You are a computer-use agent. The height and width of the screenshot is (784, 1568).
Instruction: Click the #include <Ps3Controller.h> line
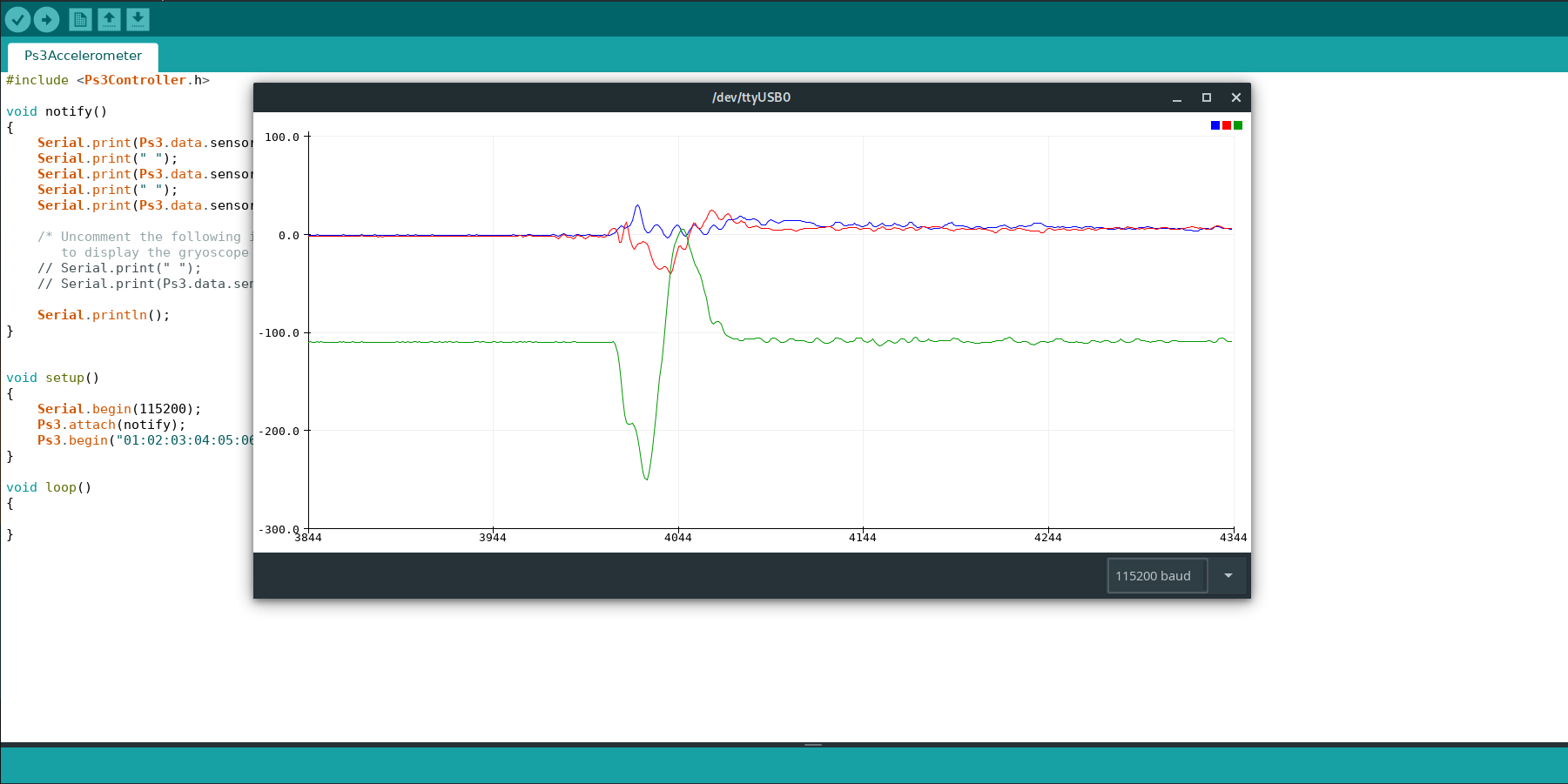108,80
